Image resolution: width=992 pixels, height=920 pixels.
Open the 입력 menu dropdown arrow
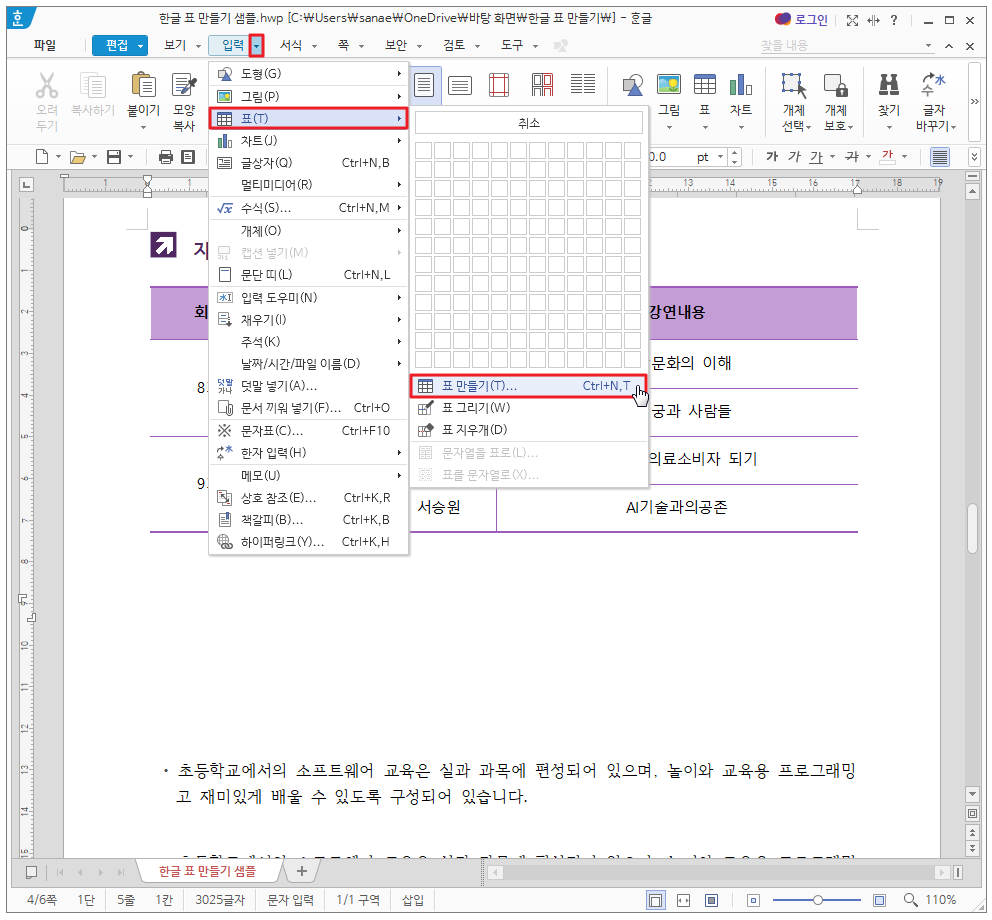click(256, 46)
